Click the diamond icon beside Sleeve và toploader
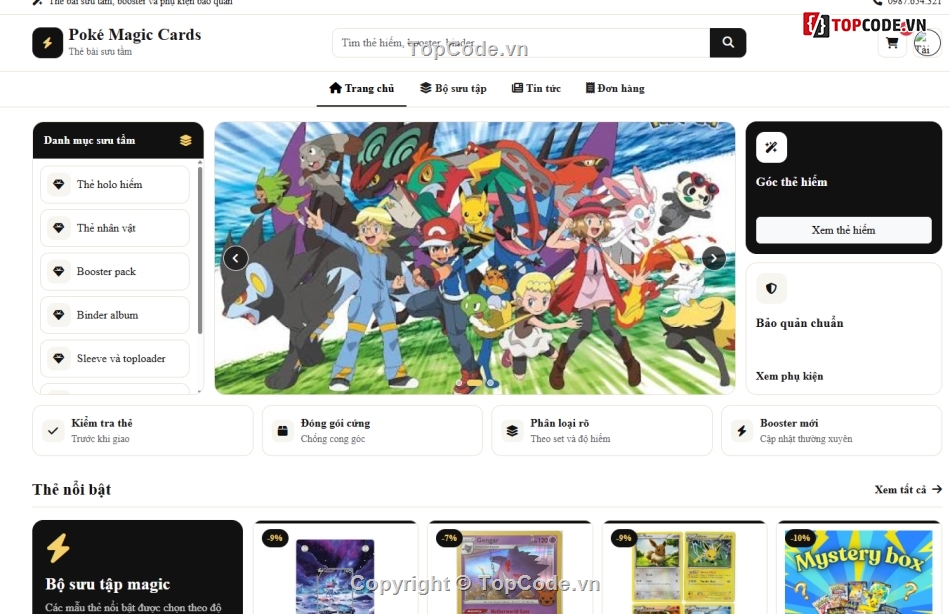 [x=59, y=359]
